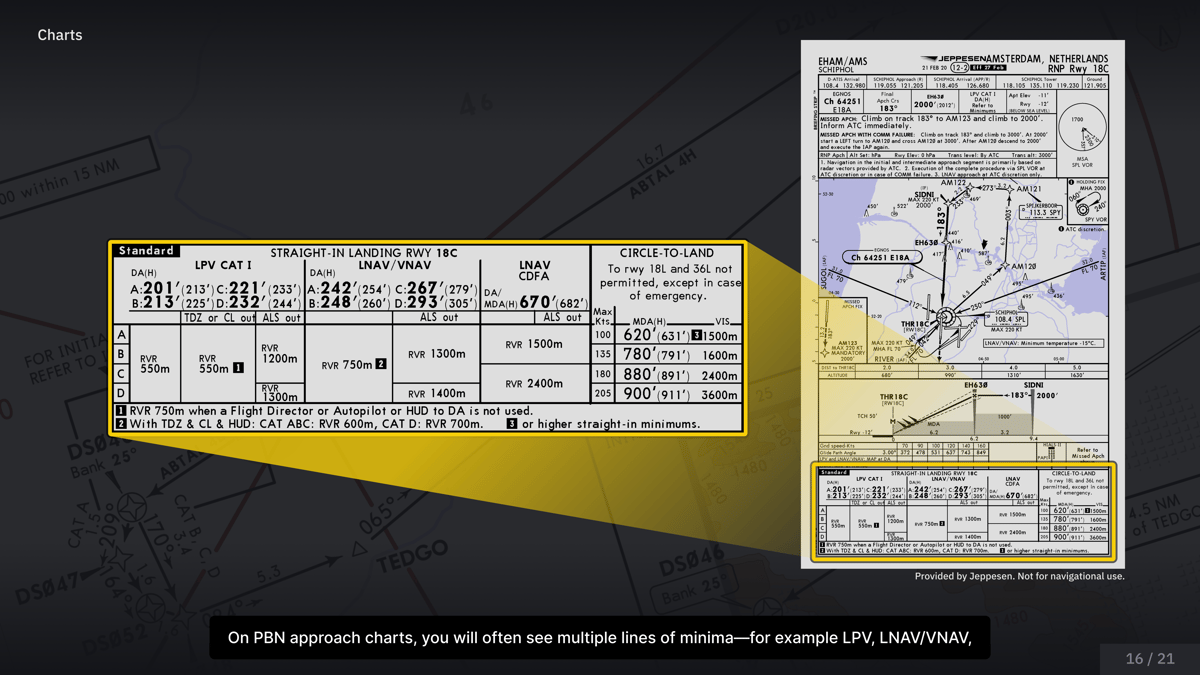Click the slide counter 16 / 21
The image size is (1200, 675).
[1149, 658]
